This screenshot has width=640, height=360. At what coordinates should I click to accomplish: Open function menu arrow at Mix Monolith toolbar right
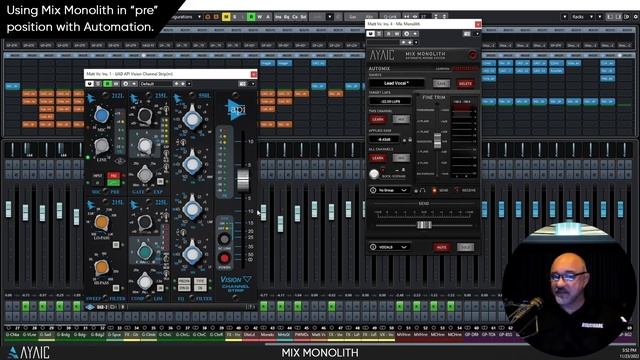point(476,34)
